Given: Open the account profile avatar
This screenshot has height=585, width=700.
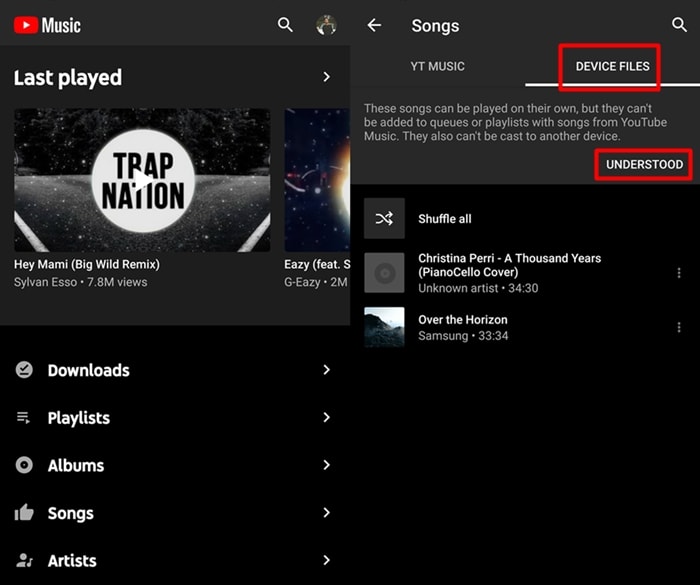Looking at the screenshot, I should 326,25.
